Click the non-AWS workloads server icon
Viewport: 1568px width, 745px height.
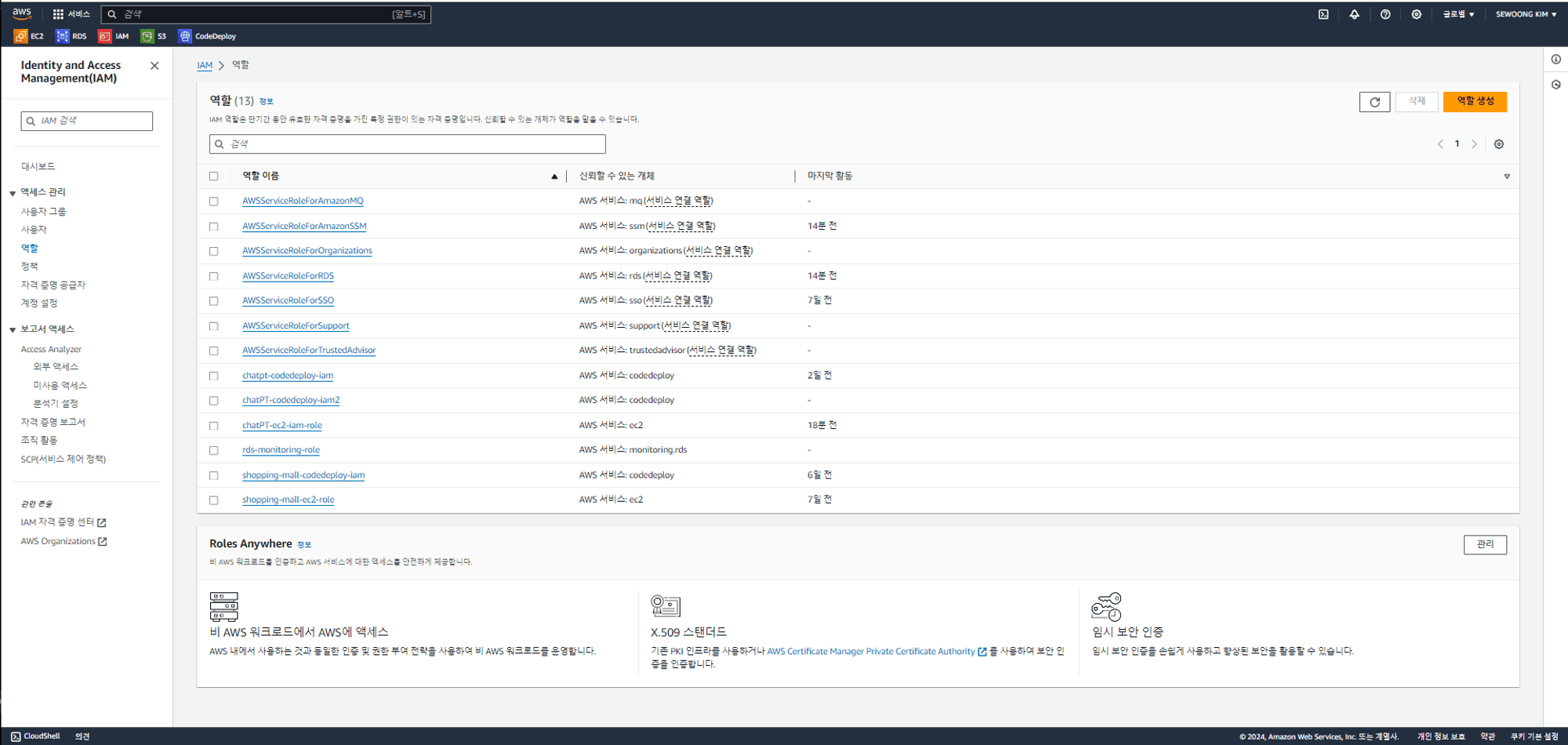coord(223,607)
